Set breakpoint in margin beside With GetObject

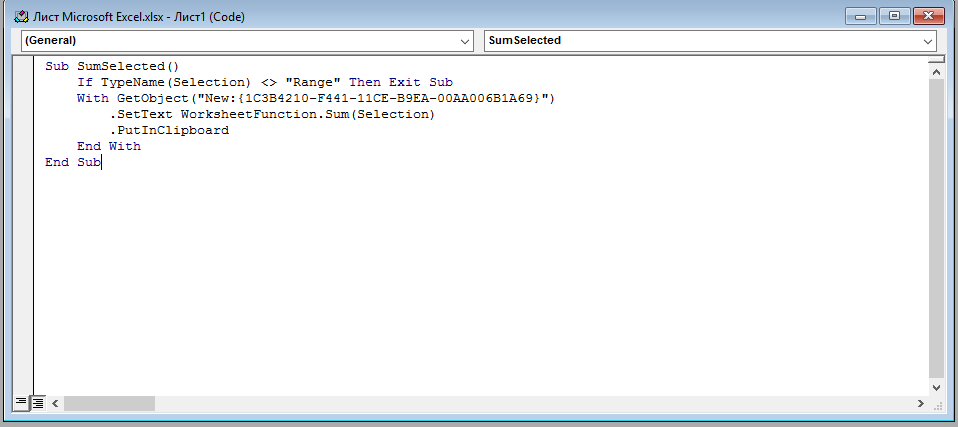24,99
